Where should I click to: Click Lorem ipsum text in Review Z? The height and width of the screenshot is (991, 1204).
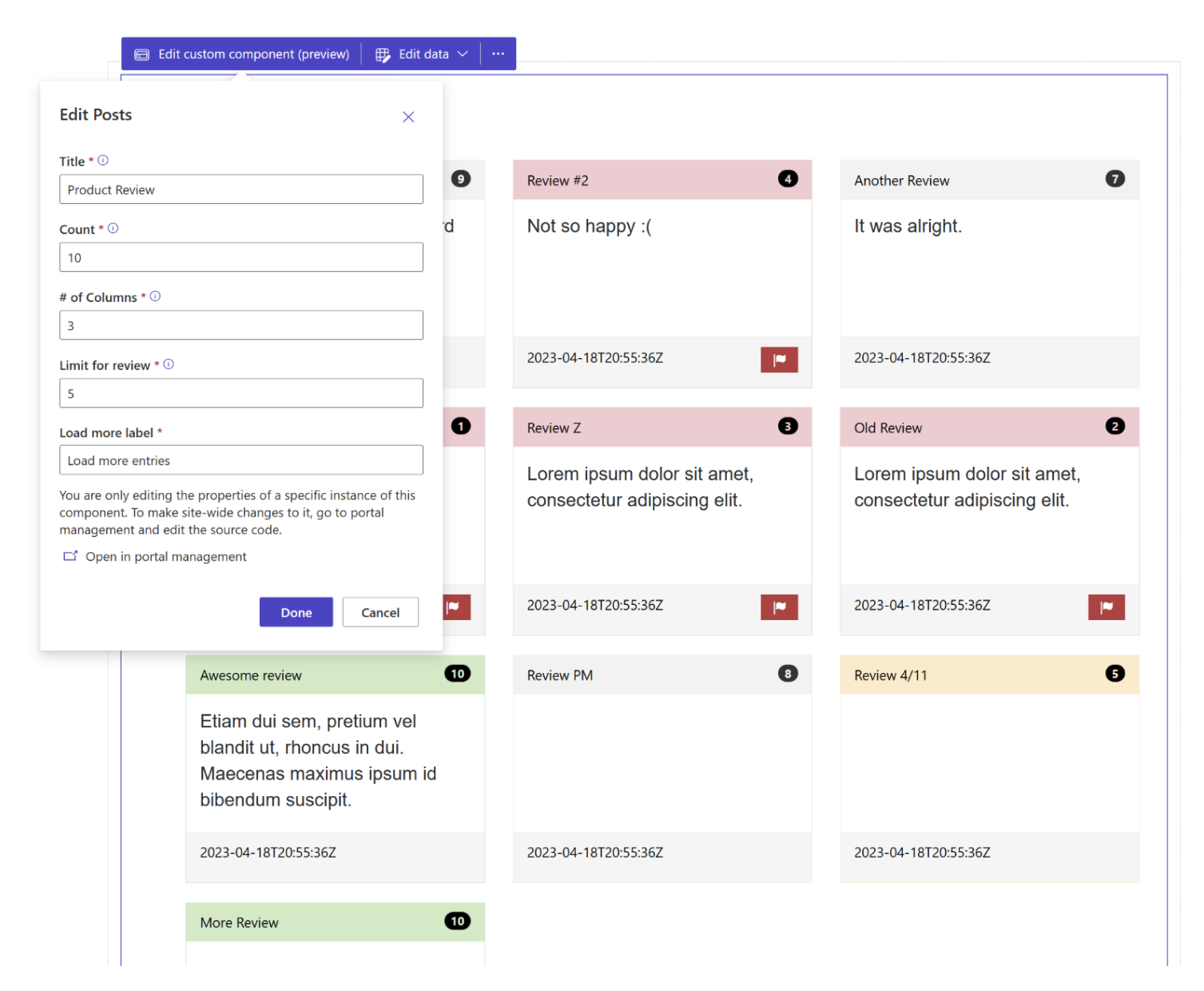pos(640,488)
